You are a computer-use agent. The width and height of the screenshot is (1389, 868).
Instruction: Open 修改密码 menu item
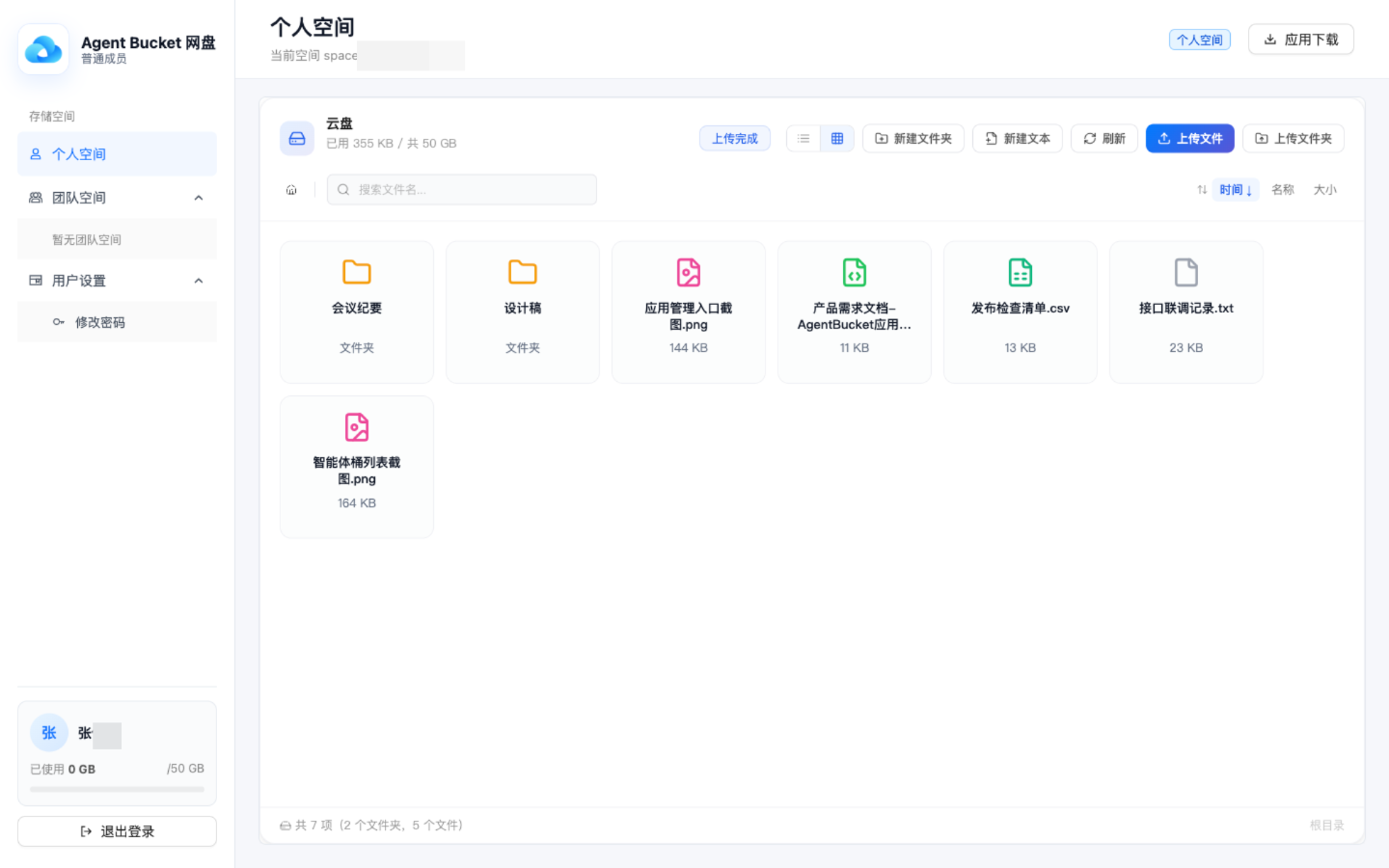pyautogui.click(x=117, y=322)
